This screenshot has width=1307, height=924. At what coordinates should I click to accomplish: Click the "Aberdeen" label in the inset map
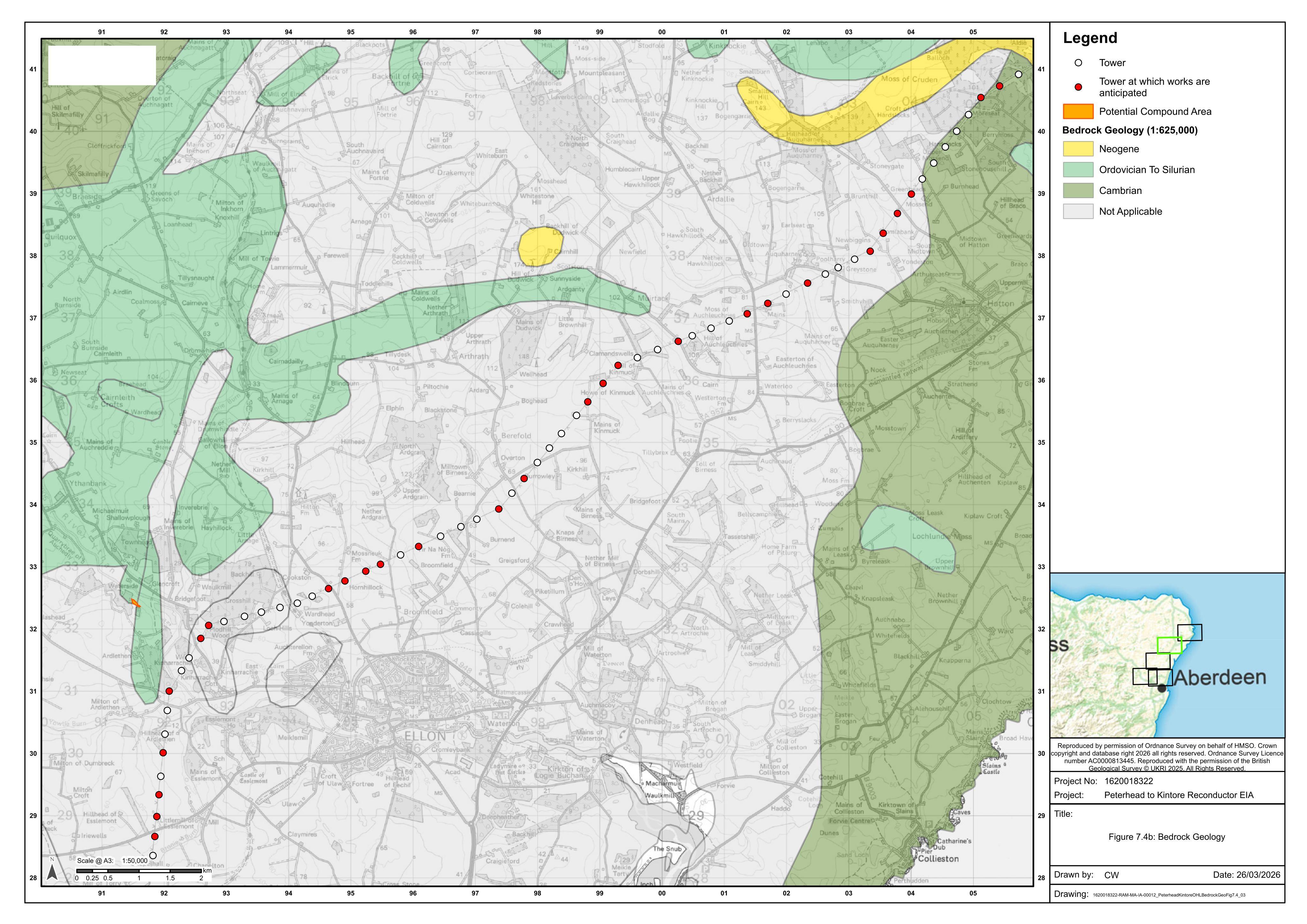pyautogui.click(x=1220, y=678)
